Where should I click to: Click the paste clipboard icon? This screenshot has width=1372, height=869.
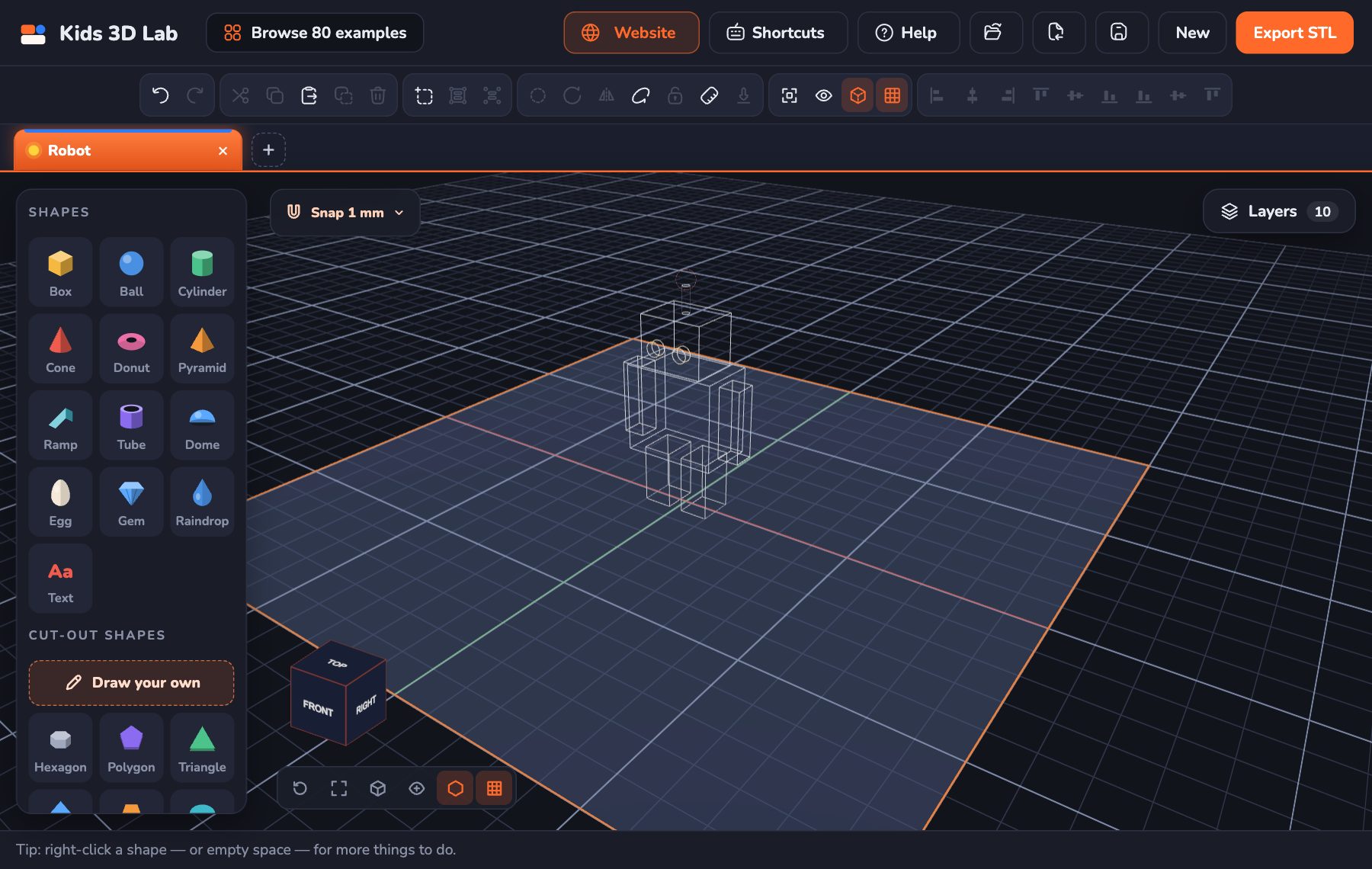[x=309, y=95]
